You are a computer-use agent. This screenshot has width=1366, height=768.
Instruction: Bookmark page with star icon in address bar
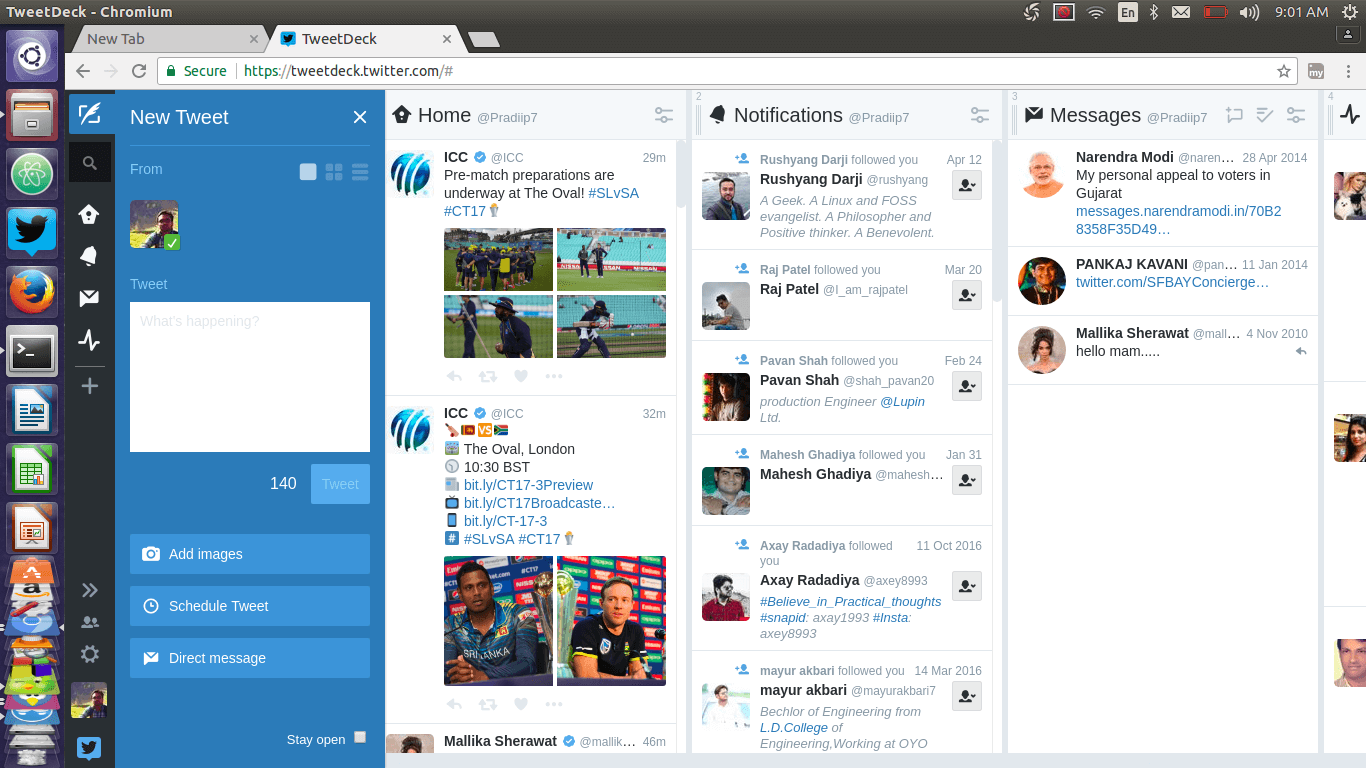(1284, 71)
